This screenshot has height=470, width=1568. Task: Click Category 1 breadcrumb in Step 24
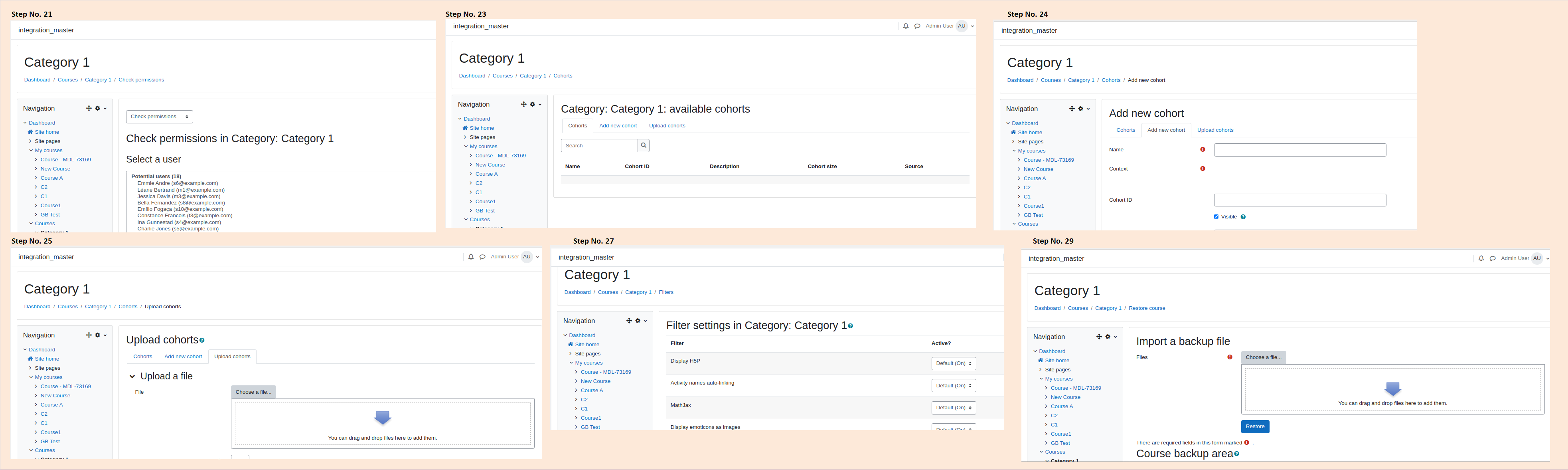click(x=1081, y=80)
